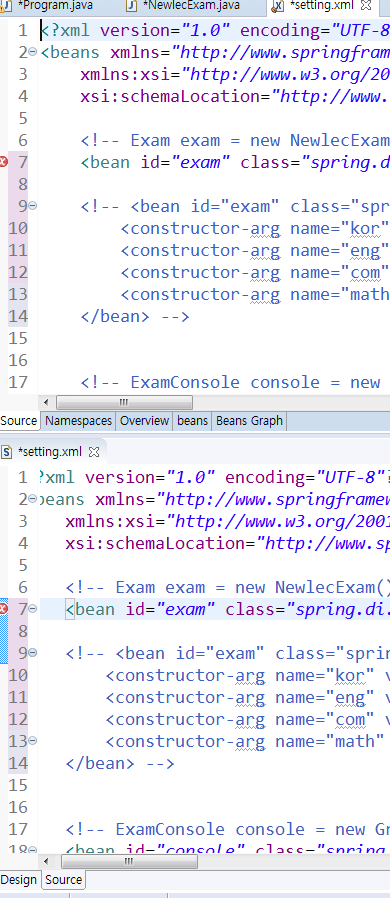Click left scroll arrow of bottom editor scrollbar
Viewport: 390px width, 898px height.
coord(46,861)
